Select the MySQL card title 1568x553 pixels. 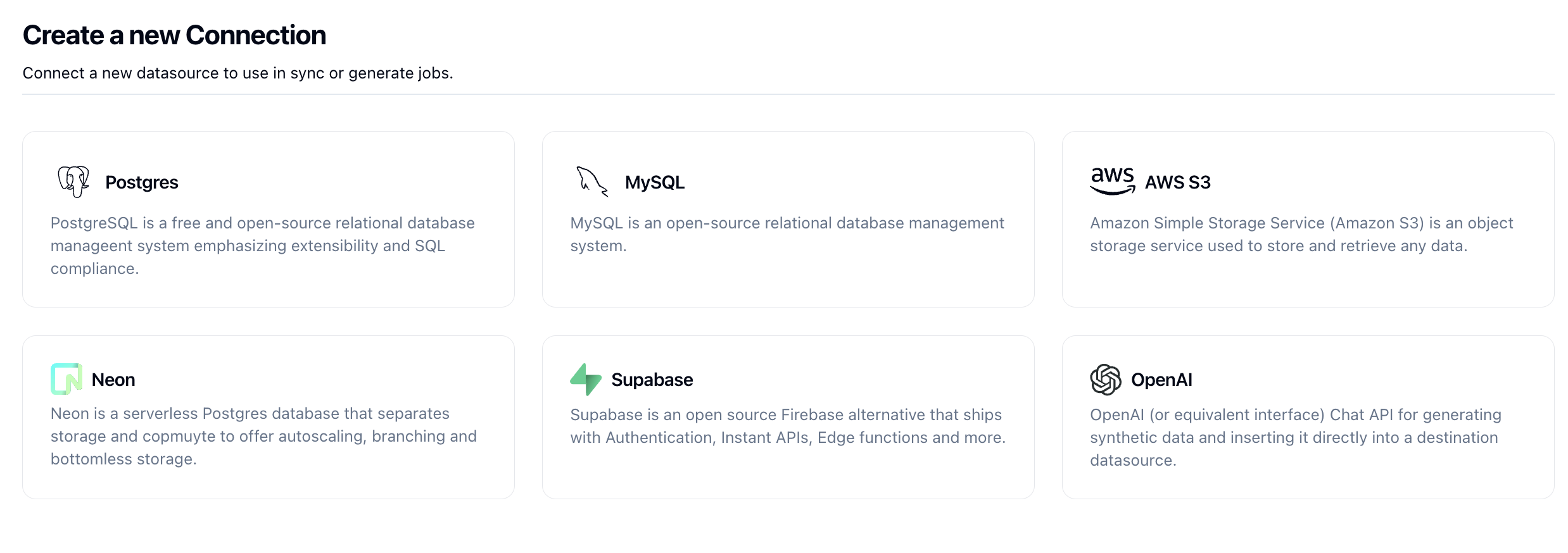pos(655,182)
